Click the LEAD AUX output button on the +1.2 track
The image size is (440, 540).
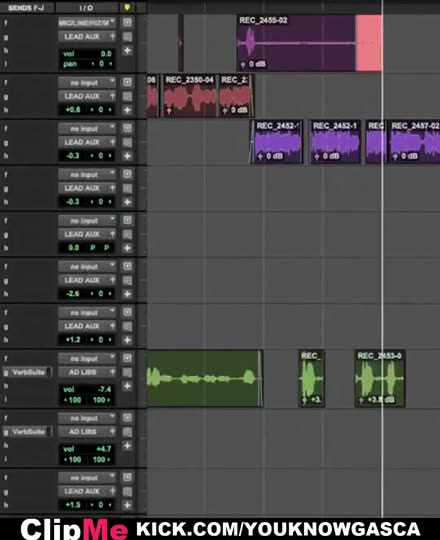click(x=87, y=326)
